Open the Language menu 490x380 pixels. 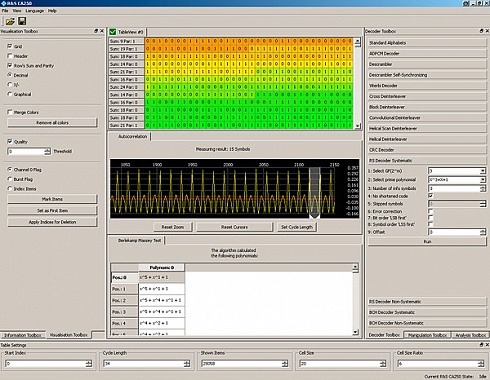click(x=35, y=11)
